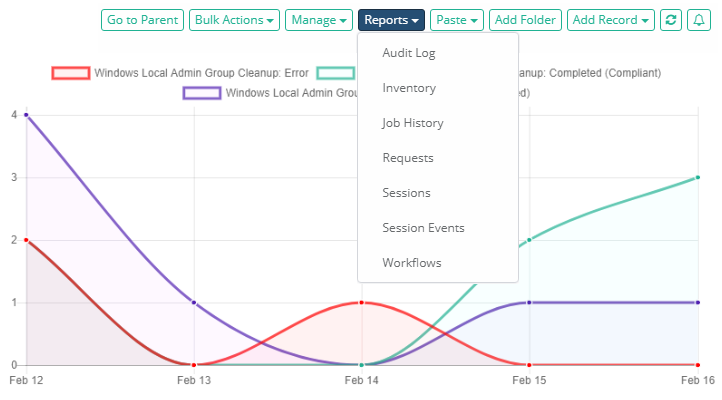Toggle the red Error series legend swatch

[x=70, y=73]
